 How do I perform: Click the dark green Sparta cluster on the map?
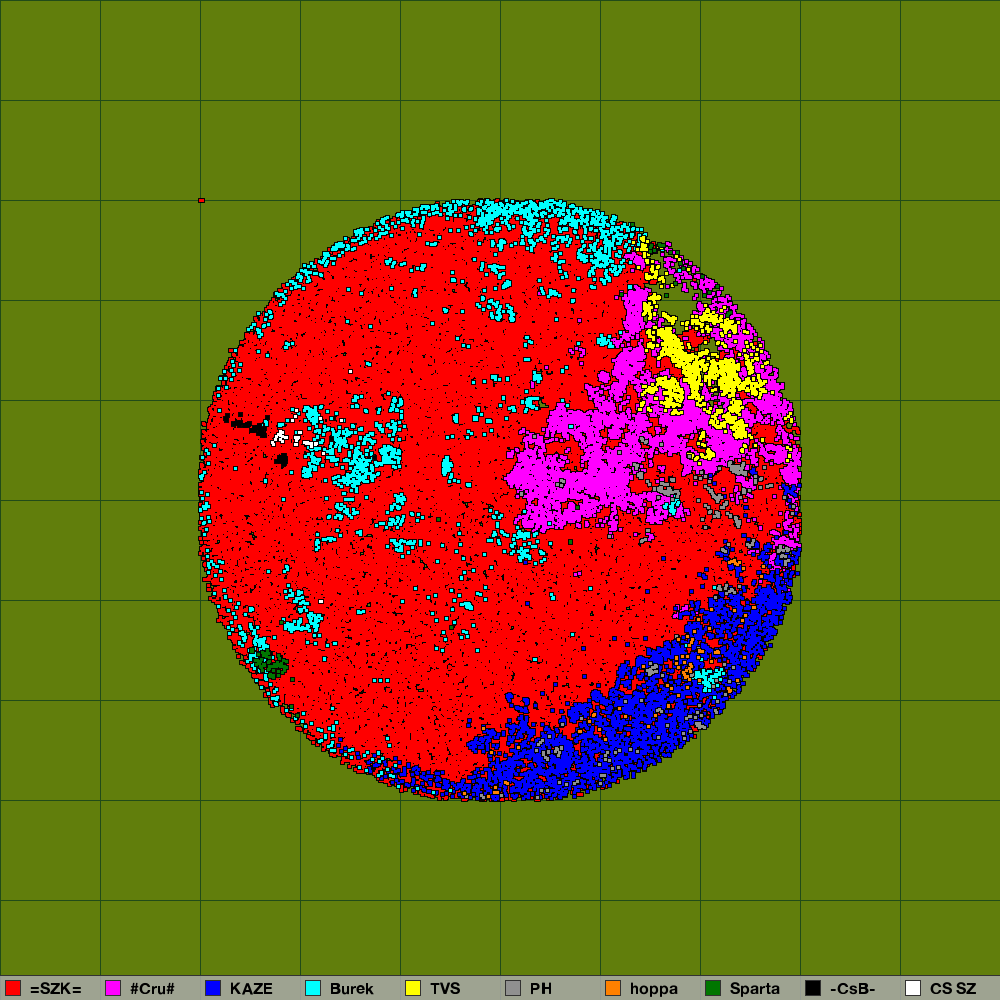click(x=271, y=663)
